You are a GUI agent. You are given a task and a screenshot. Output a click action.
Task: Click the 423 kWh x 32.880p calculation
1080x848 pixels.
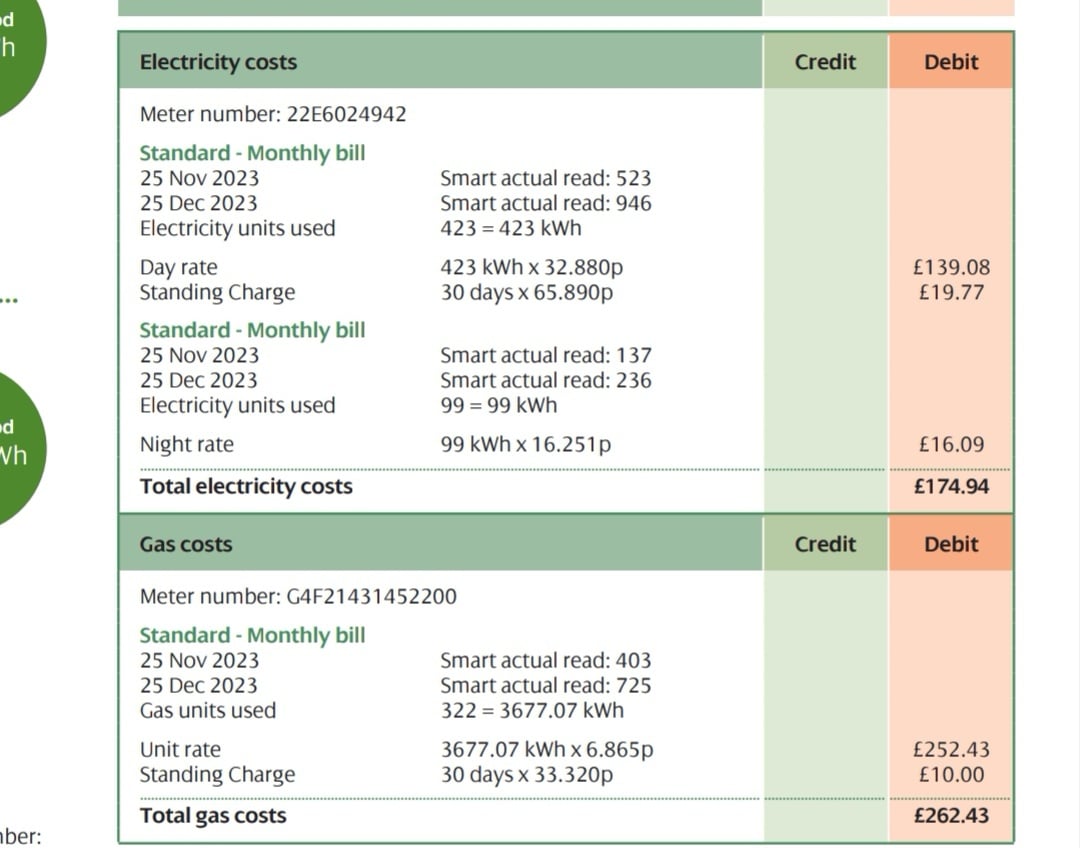(538, 268)
